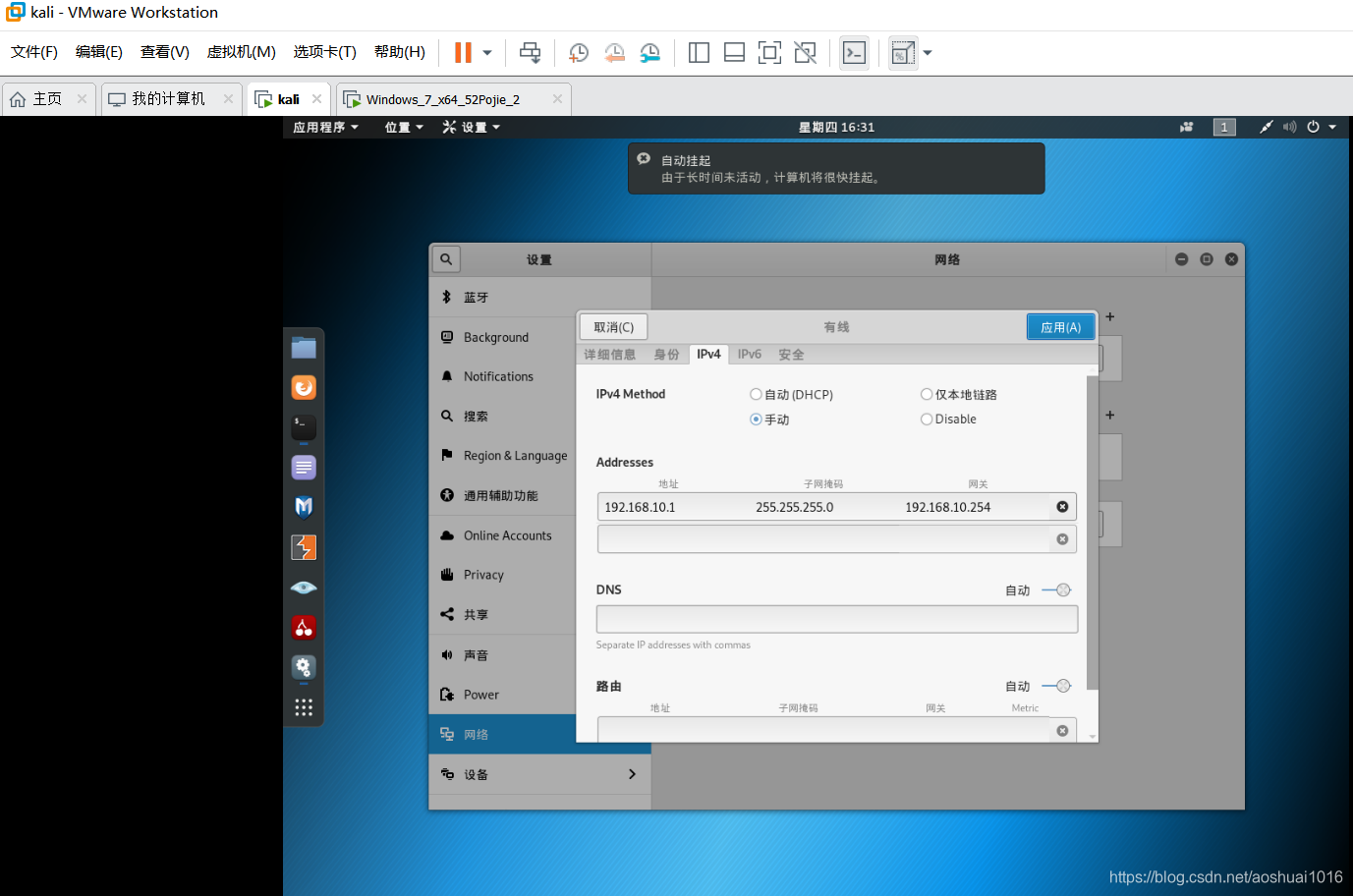Click the 取消(C) button
This screenshot has height=896, width=1353.
coord(614,327)
